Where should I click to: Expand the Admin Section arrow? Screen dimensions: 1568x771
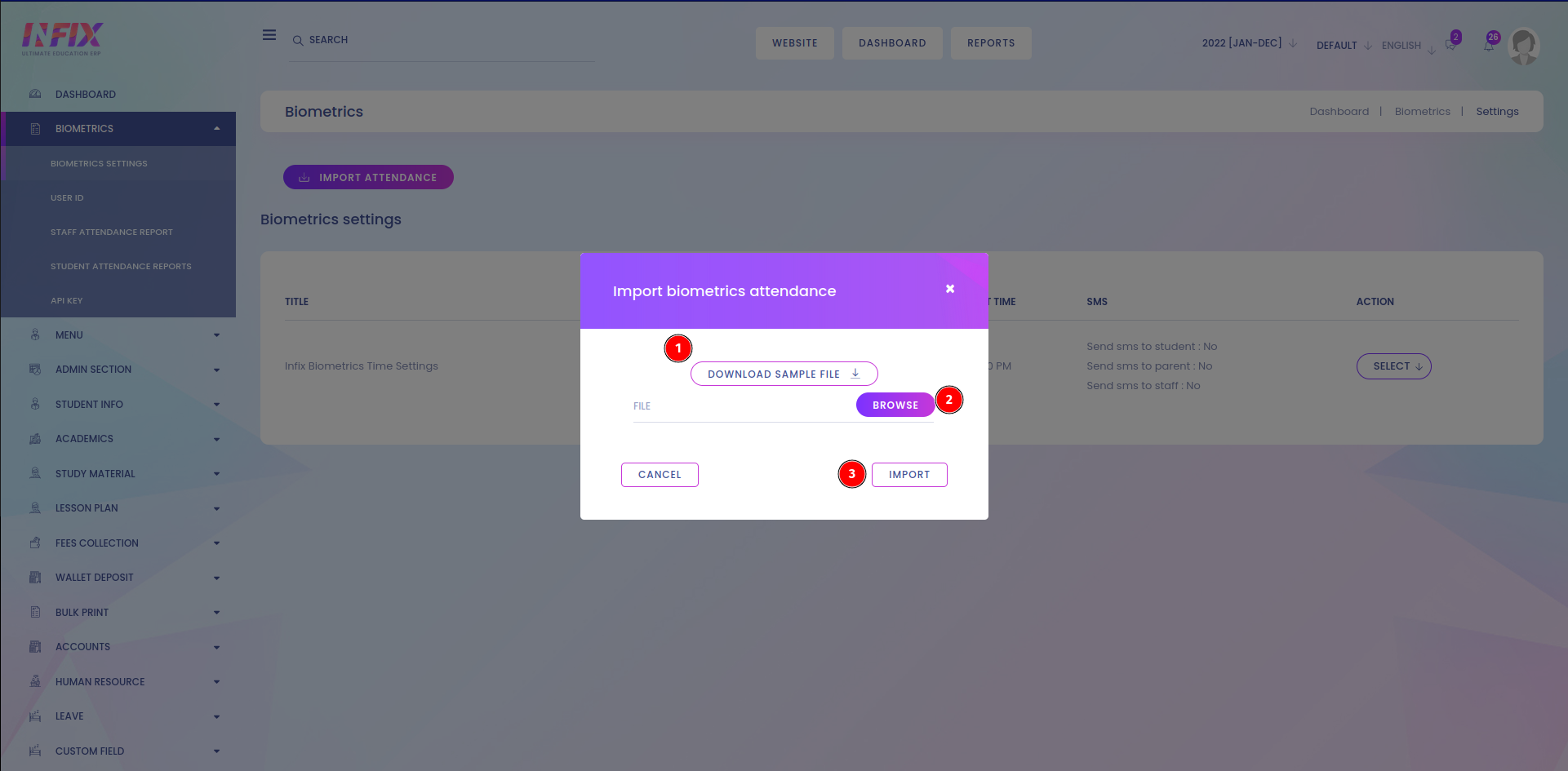click(x=217, y=370)
